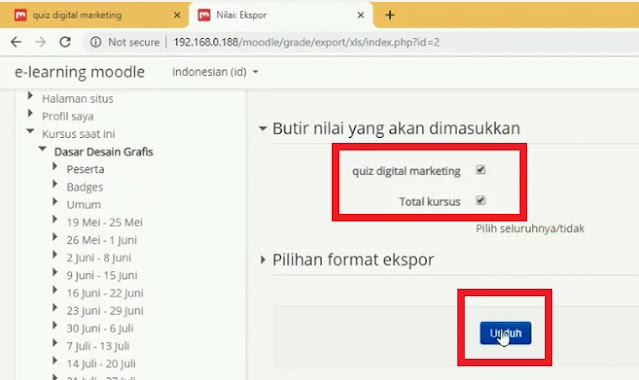Reload the page with refresh icon
Viewport: 639px width, 380px height.
click(x=65, y=42)
